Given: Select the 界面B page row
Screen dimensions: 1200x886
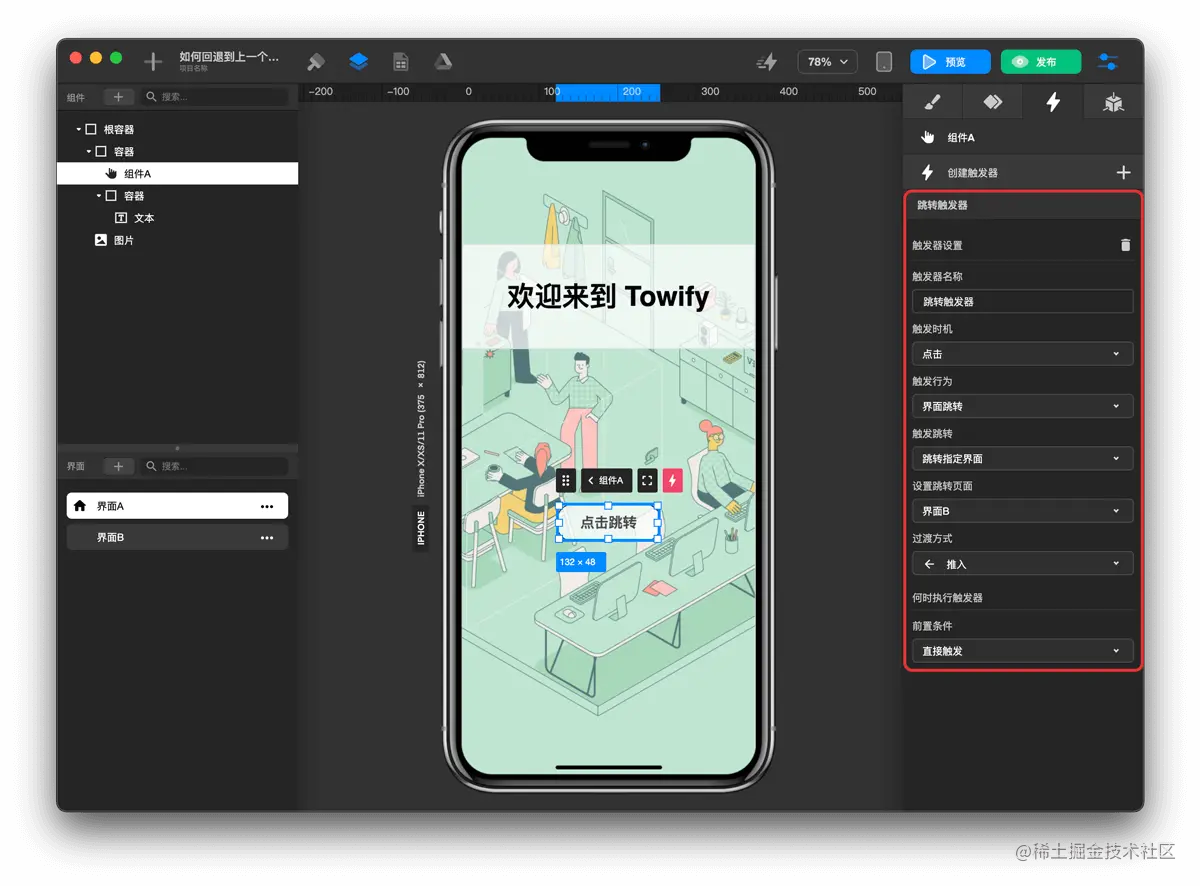Looking at the screenshot, I should coord(178,538).
